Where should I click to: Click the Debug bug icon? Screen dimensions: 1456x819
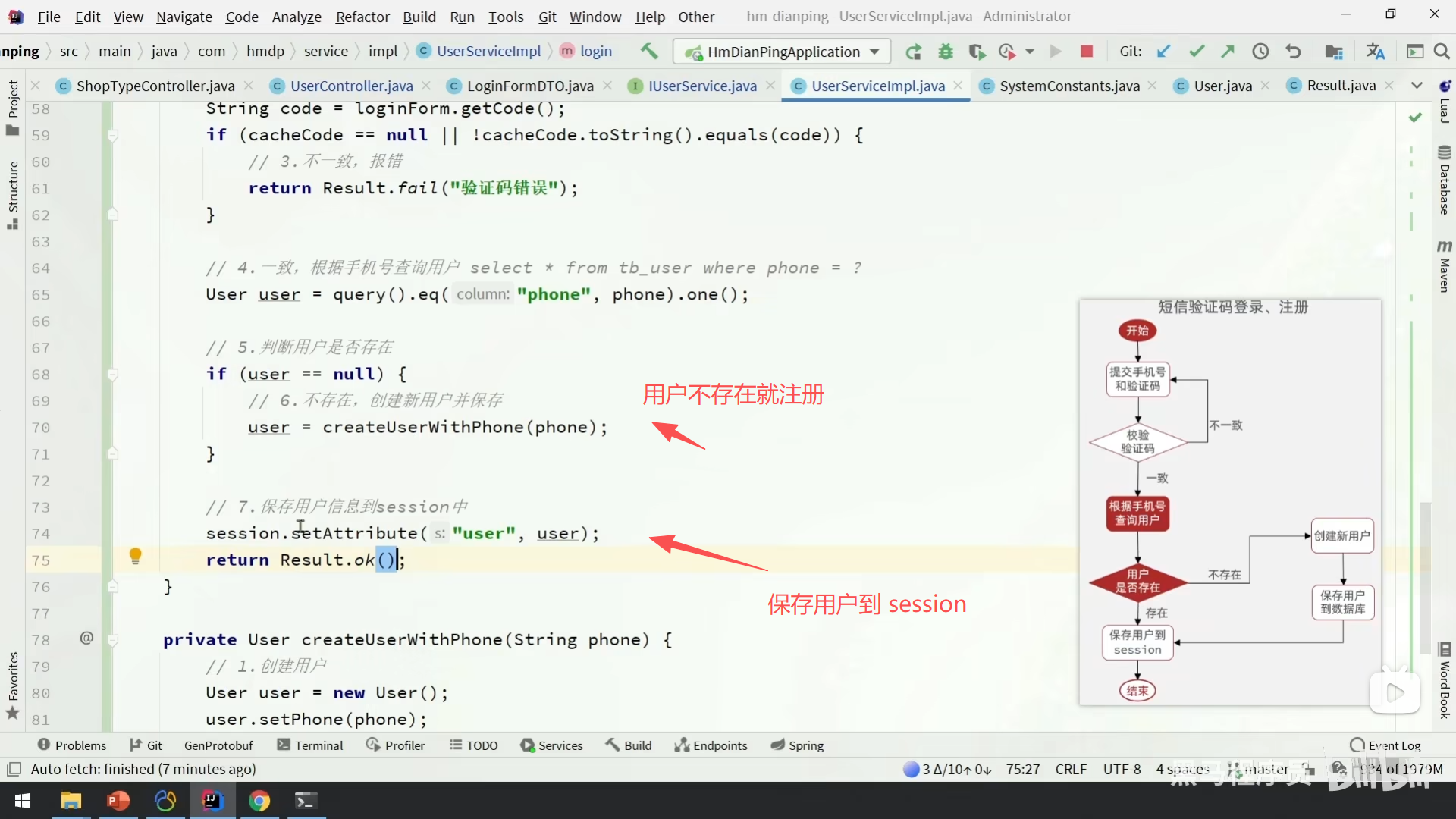point(945,52)
